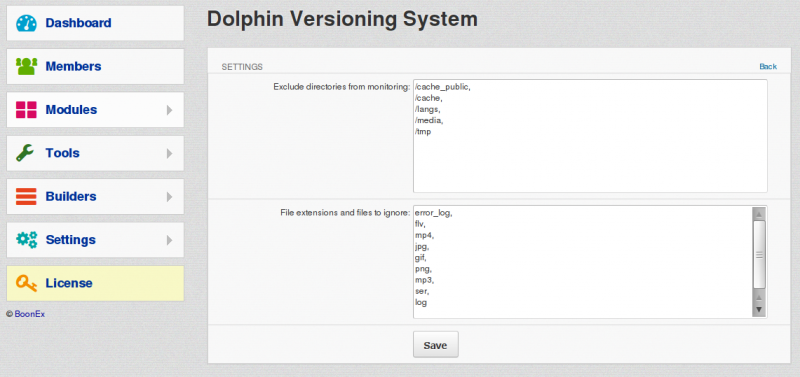Expand the Tools submenu arrow
The image size is (800, 377).
tap(169, 154)
